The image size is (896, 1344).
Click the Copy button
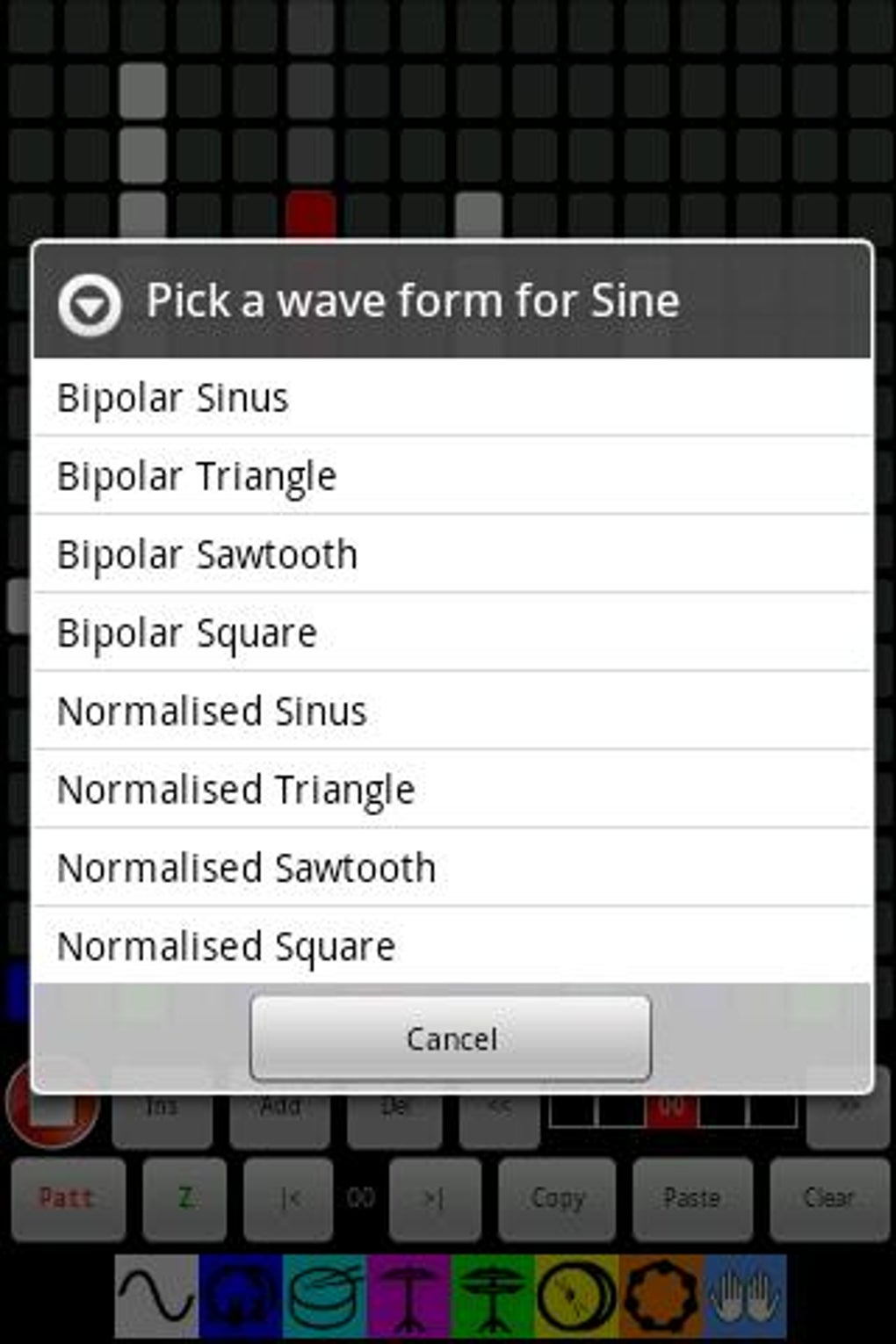(x=558, y=1198)
